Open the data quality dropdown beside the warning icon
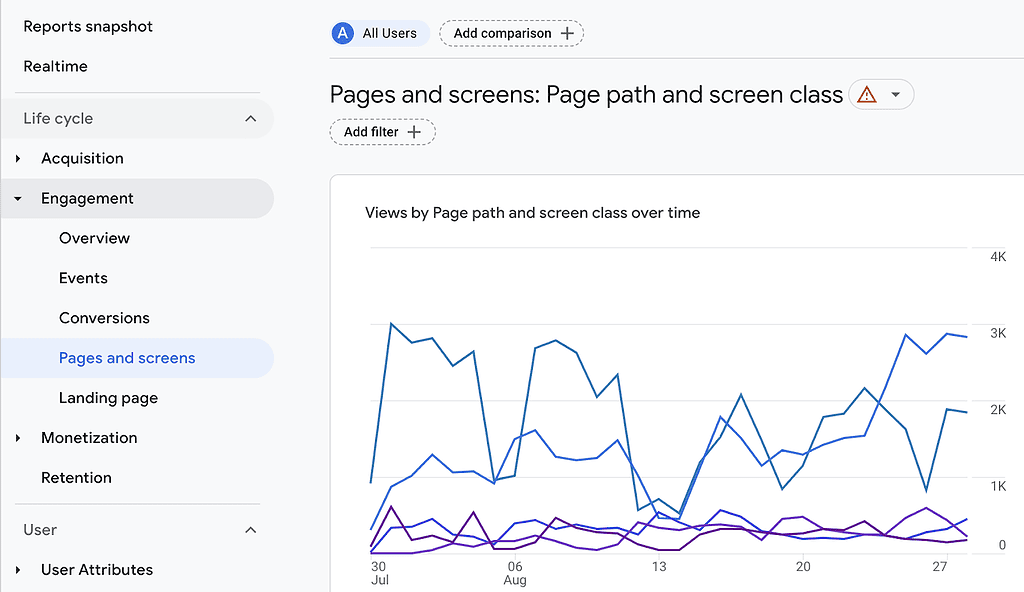 coord(893,94)
